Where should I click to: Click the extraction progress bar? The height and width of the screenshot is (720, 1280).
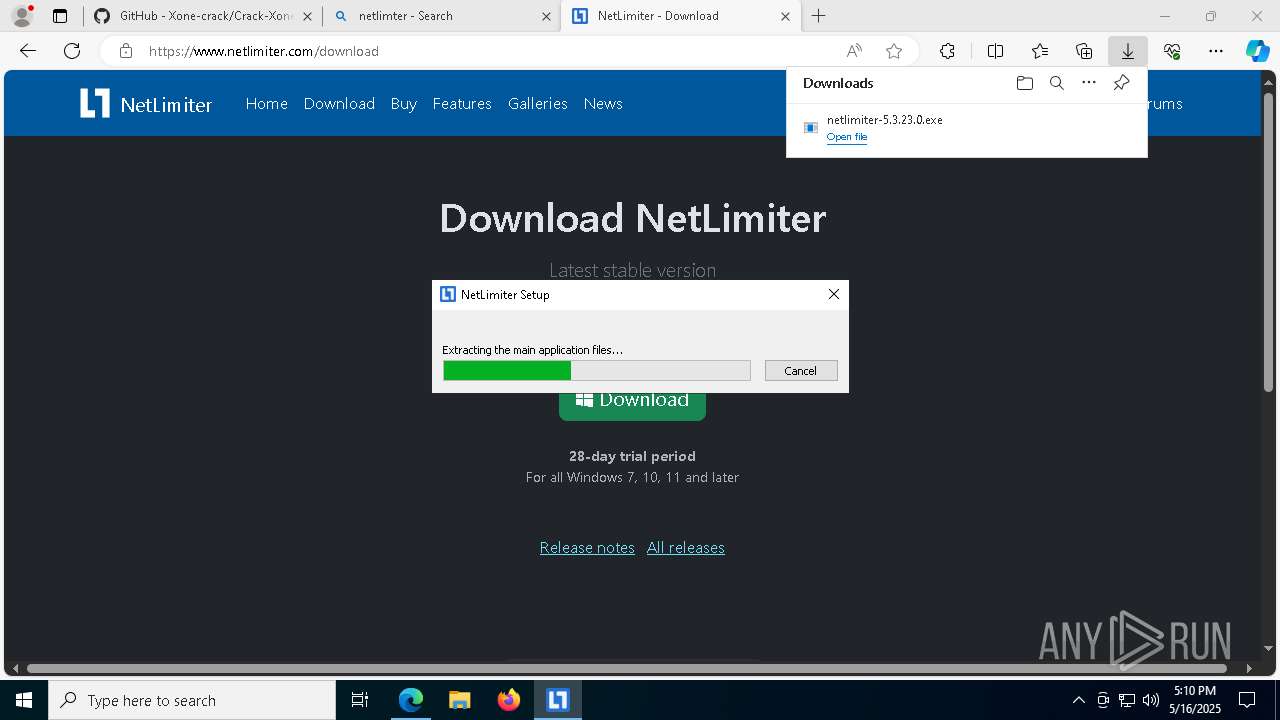point(596,370)
